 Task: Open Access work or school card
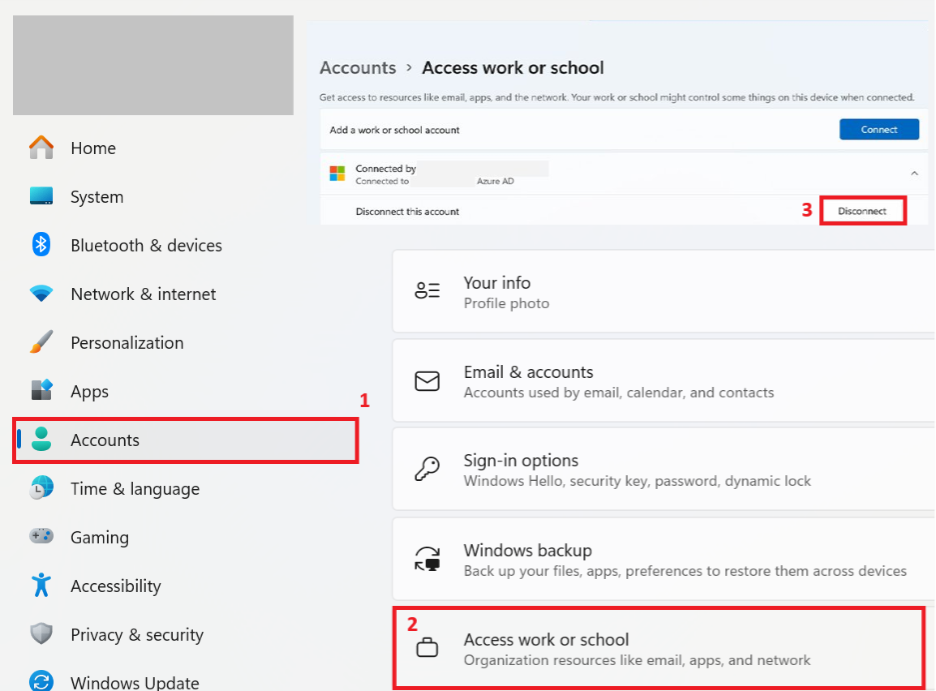659,648
